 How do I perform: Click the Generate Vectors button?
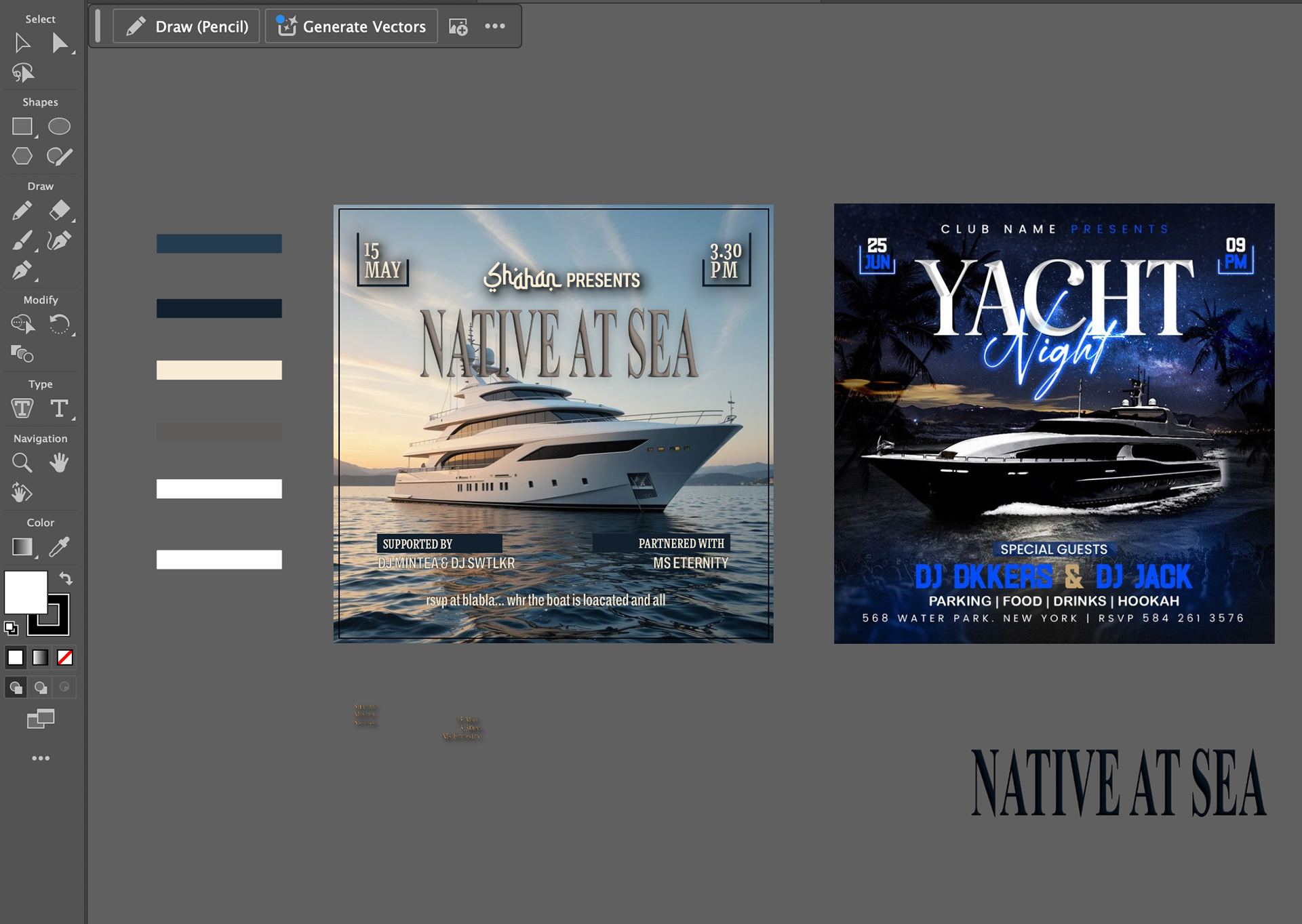[351, 26]
